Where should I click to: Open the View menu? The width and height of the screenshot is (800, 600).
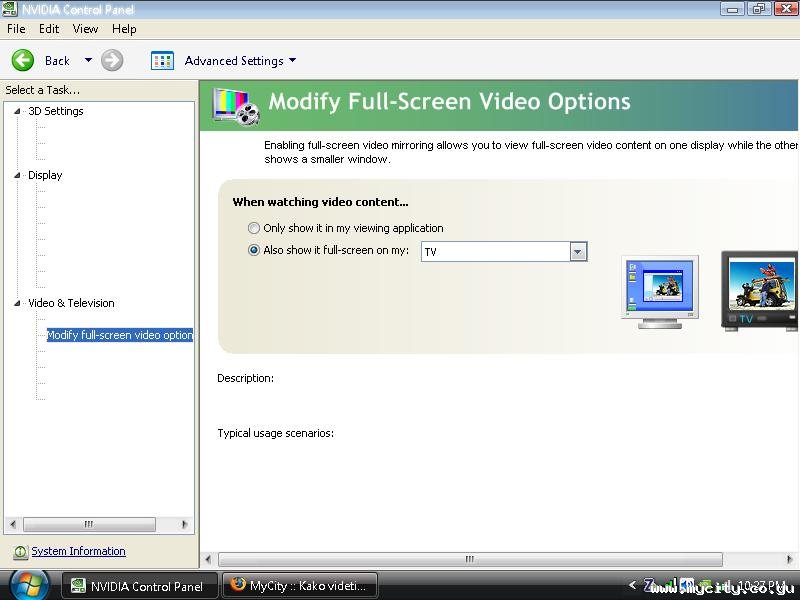[85, 29]
